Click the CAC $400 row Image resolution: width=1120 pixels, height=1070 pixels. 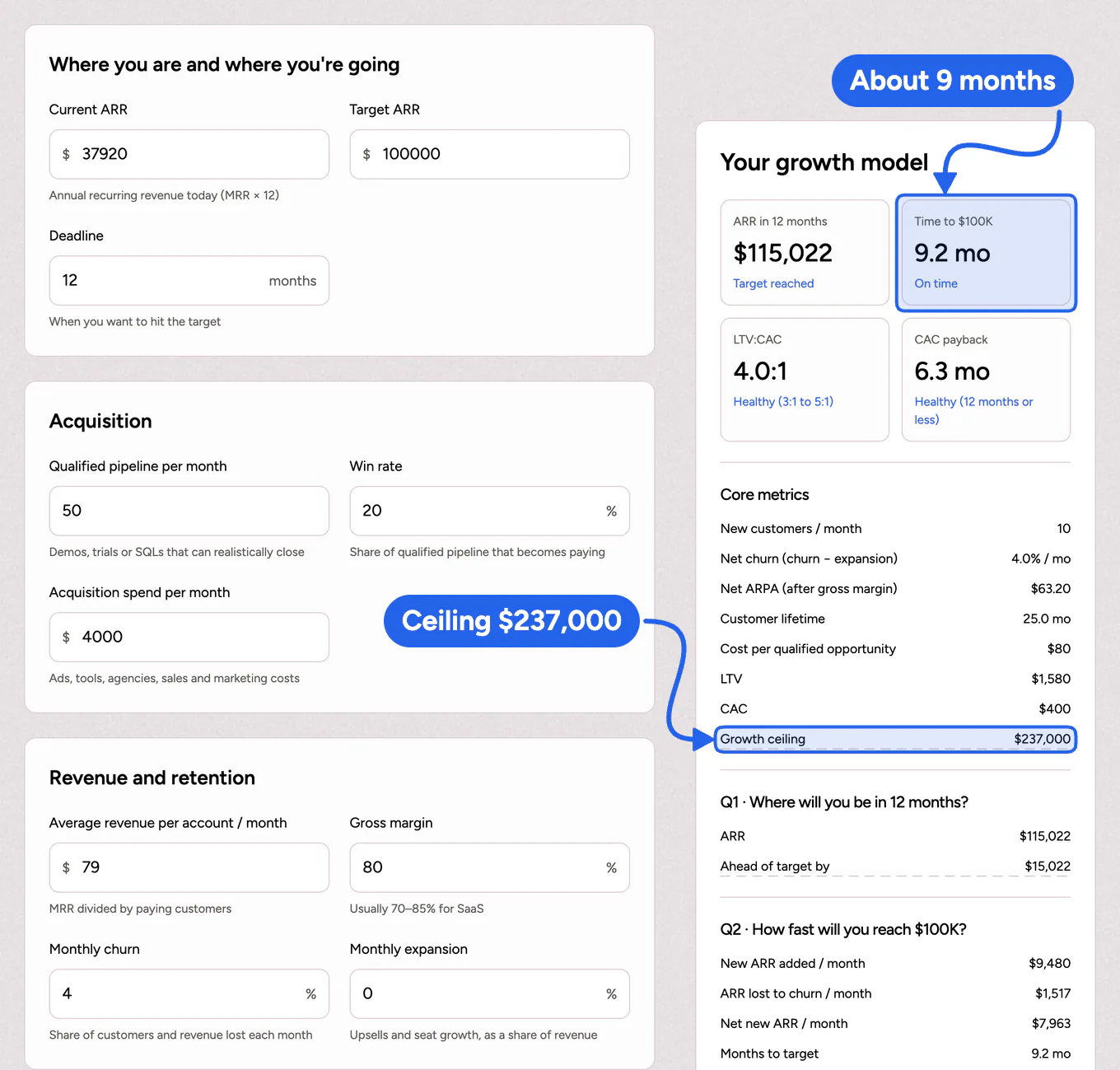click(x=895, y=709)
